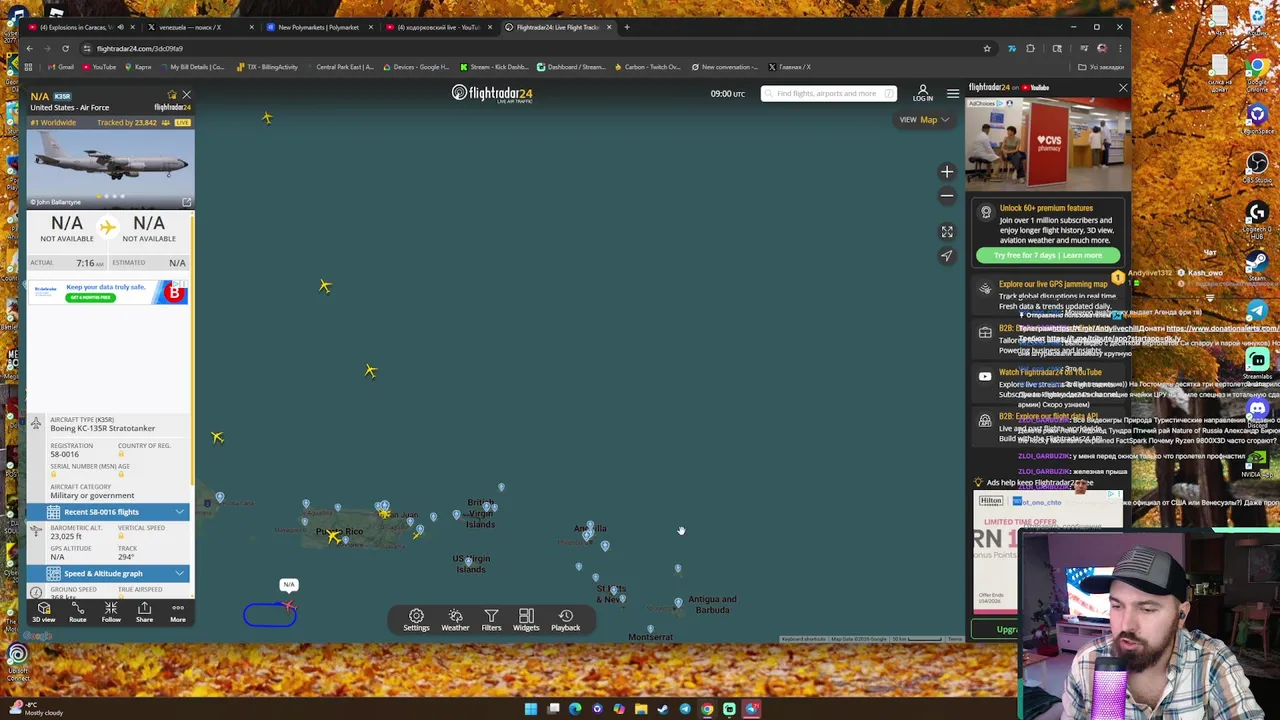Image resolution: width=1280 pixels, height=720 pixels.
Task: Open Weather layers
Action: 455,620
